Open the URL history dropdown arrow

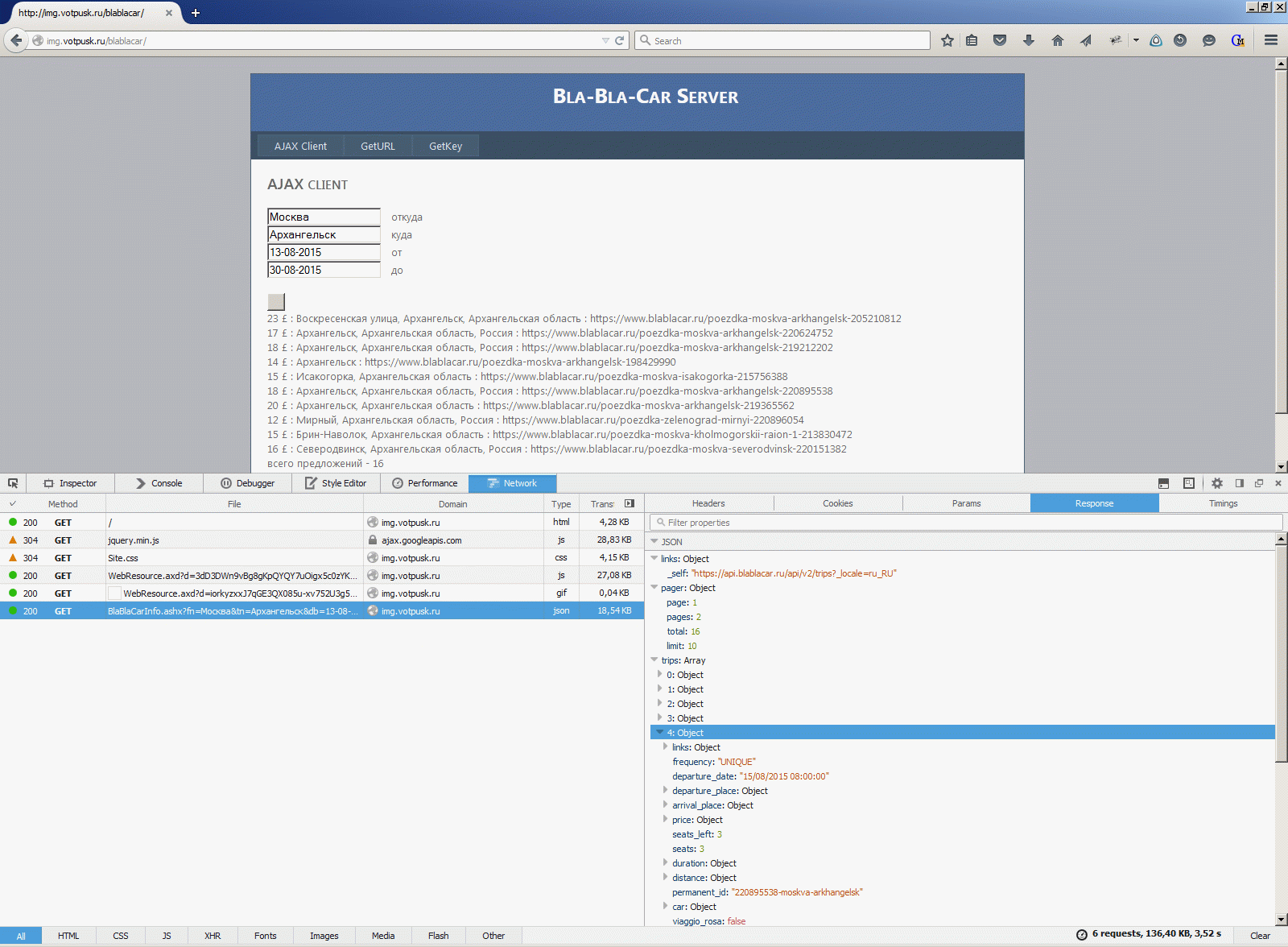point(605,40)
